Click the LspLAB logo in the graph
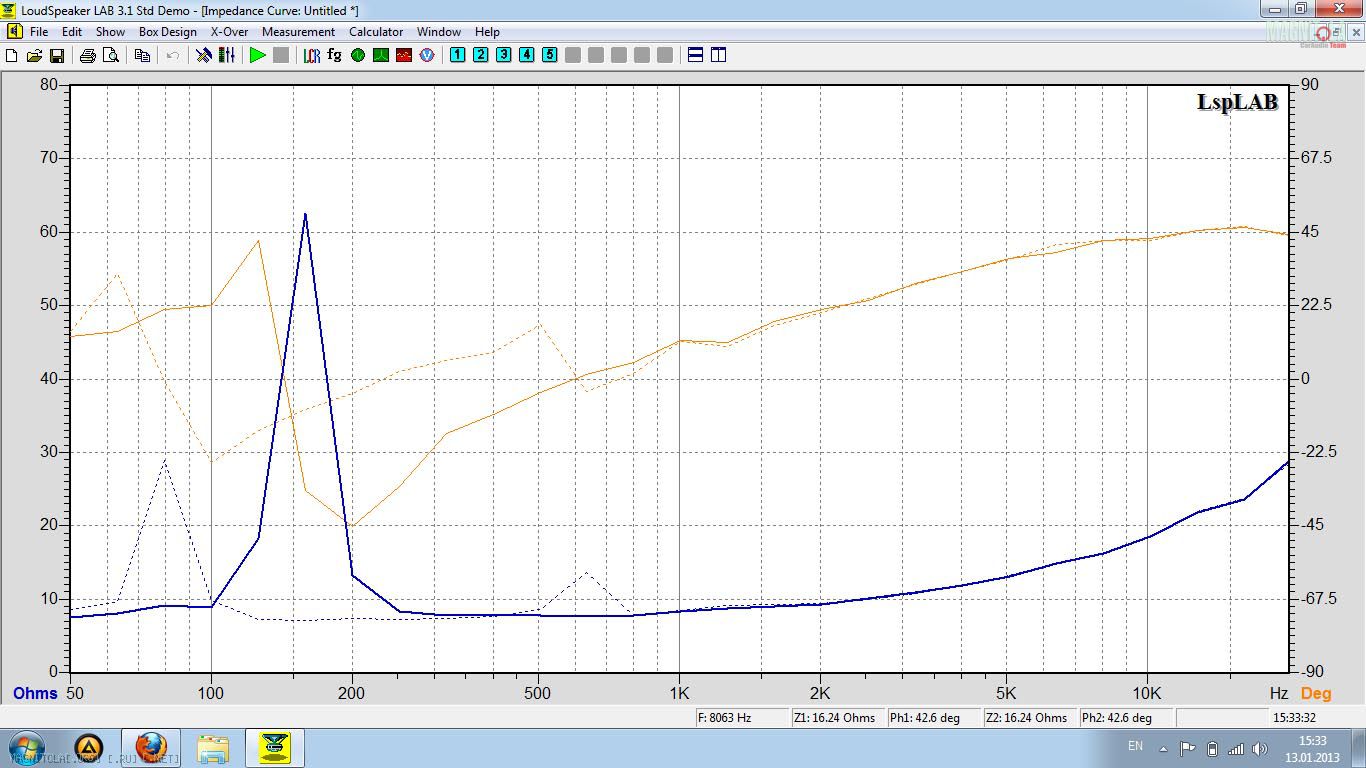 [x=1237, y=102]
